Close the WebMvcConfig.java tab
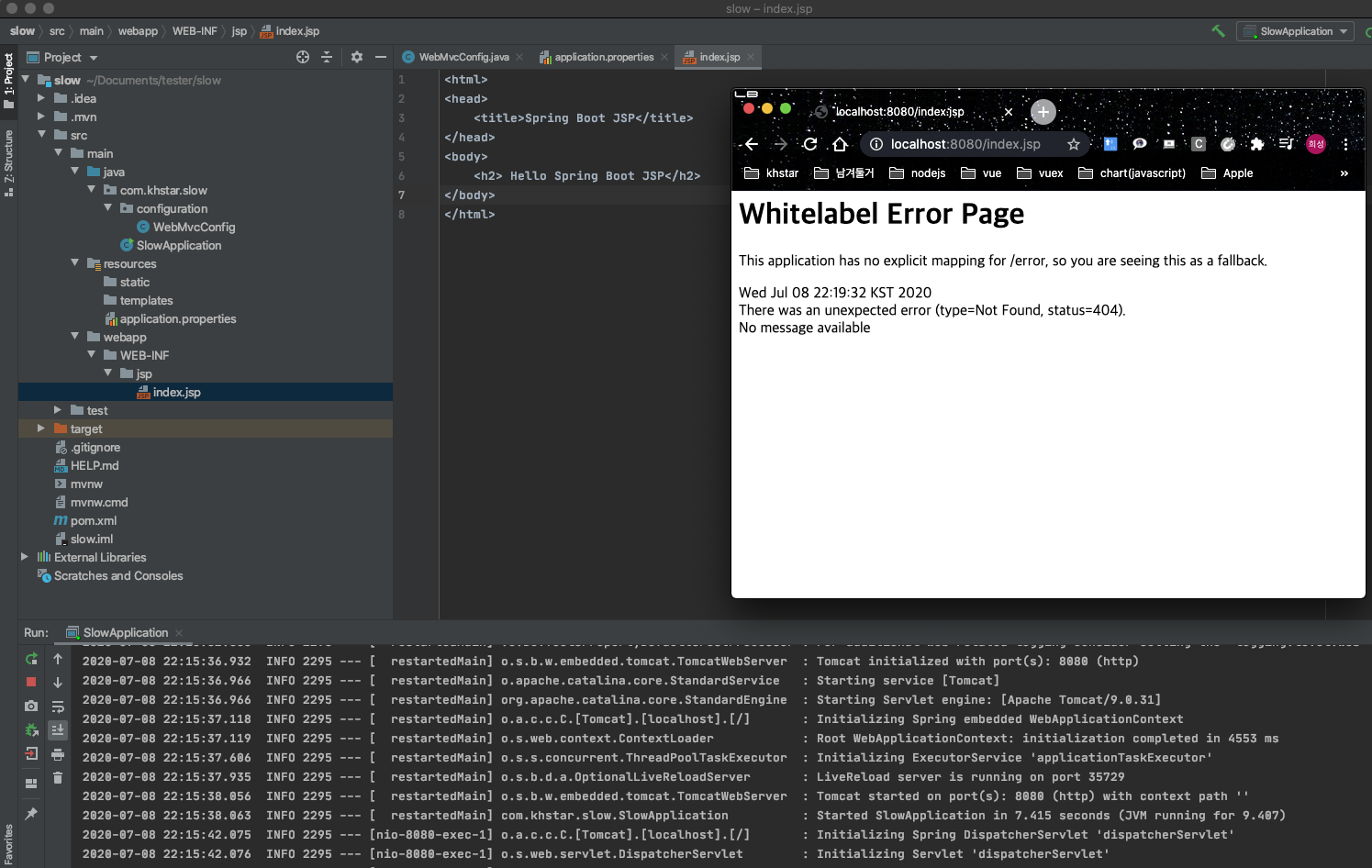This screenshot has width=1372, height=868. [519, 57]
